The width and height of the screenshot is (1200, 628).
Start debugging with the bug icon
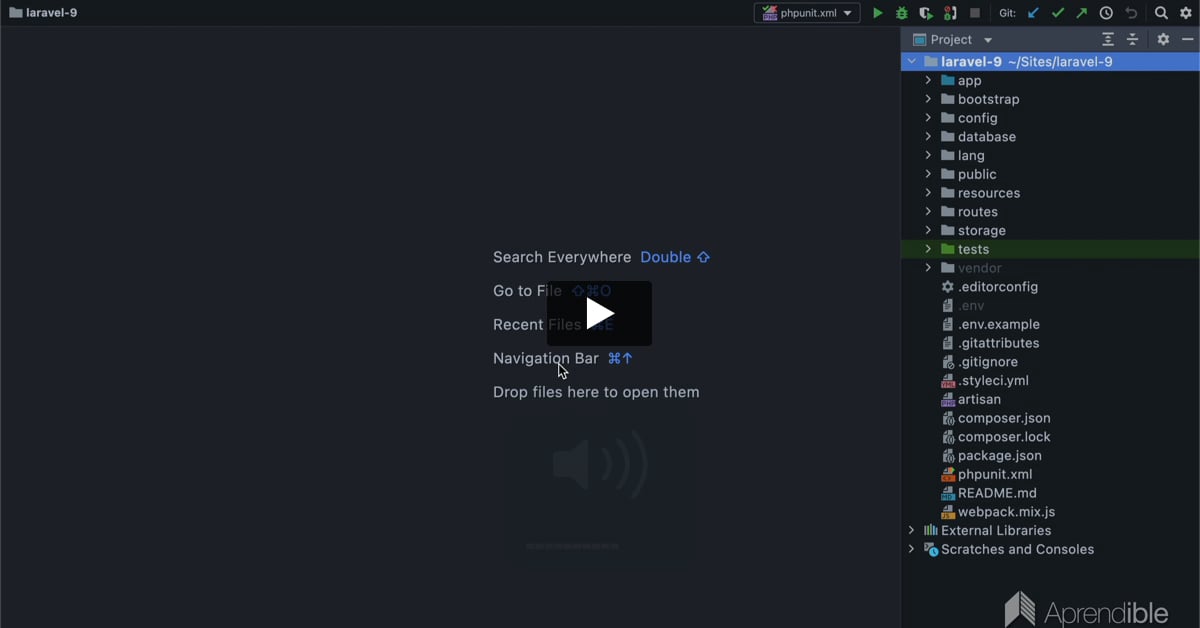click(x=901, y=13)
